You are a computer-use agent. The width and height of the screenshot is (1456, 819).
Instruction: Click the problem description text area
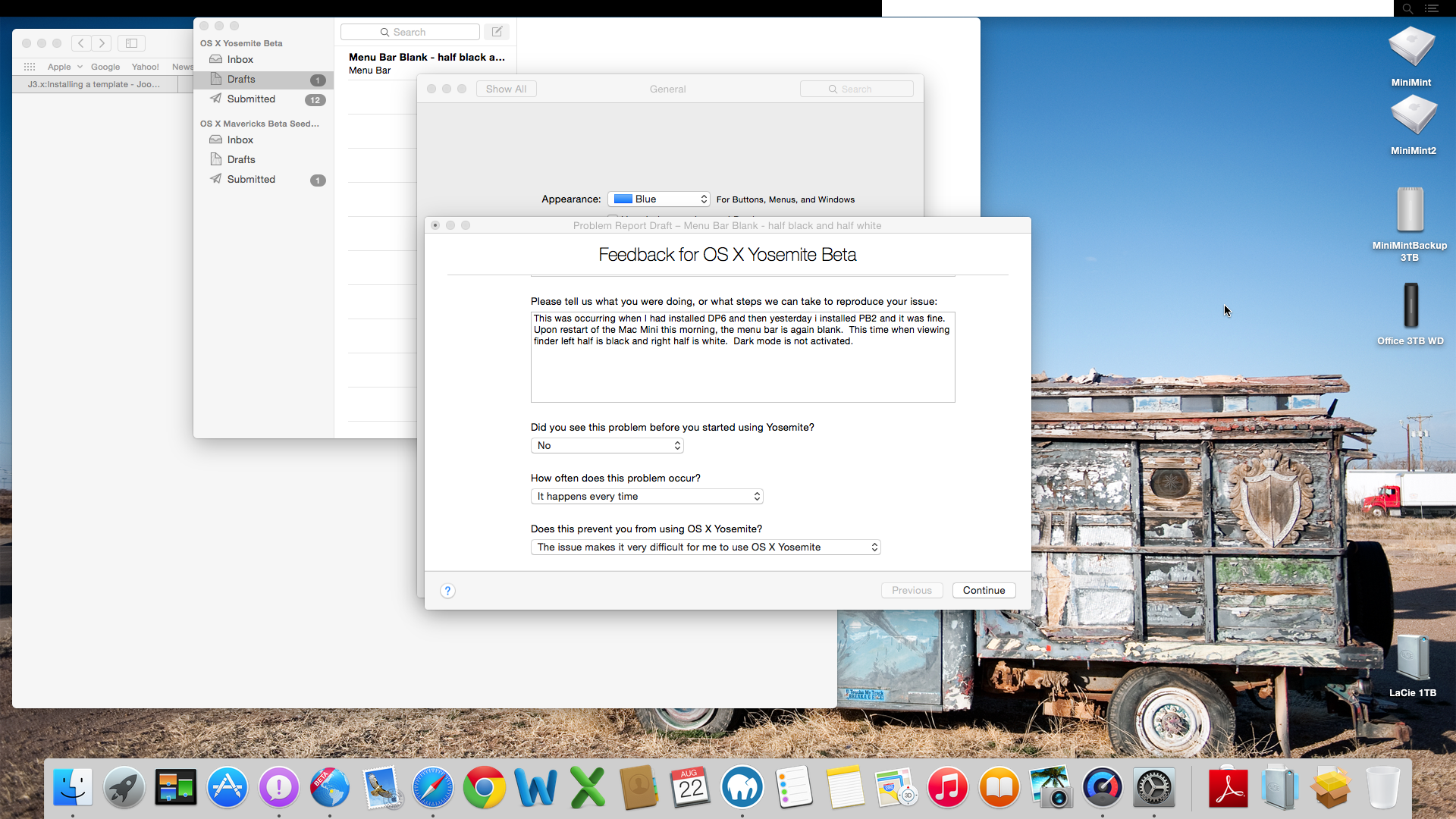point(742,357)
